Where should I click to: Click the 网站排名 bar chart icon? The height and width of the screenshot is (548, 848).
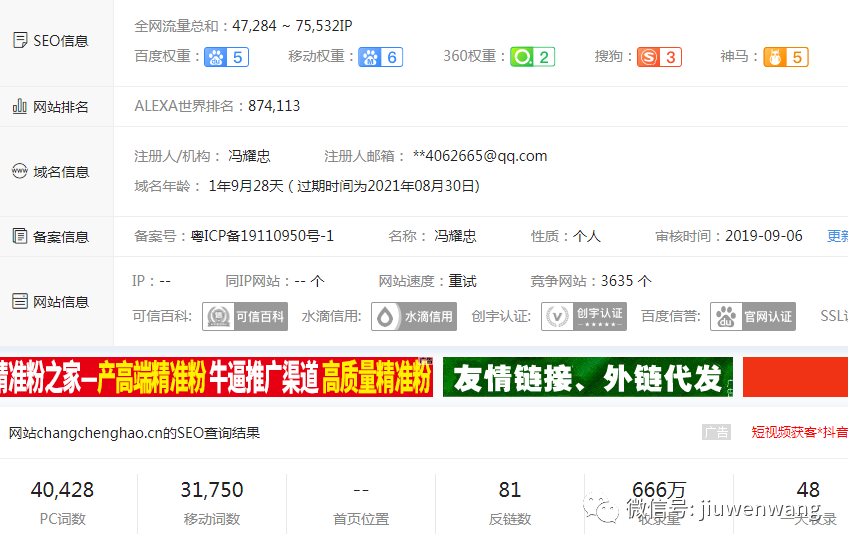[x=19, y=106]
